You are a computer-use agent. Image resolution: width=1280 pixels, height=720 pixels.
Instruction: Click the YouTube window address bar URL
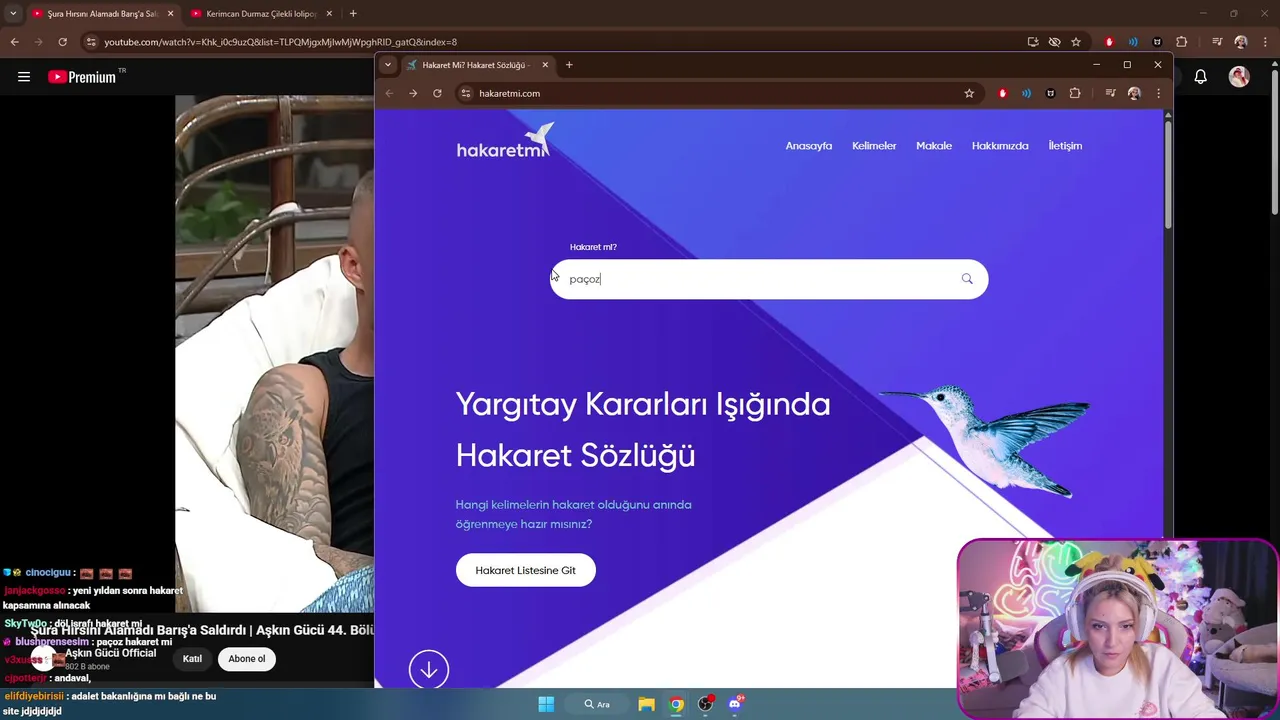(280, 42)
